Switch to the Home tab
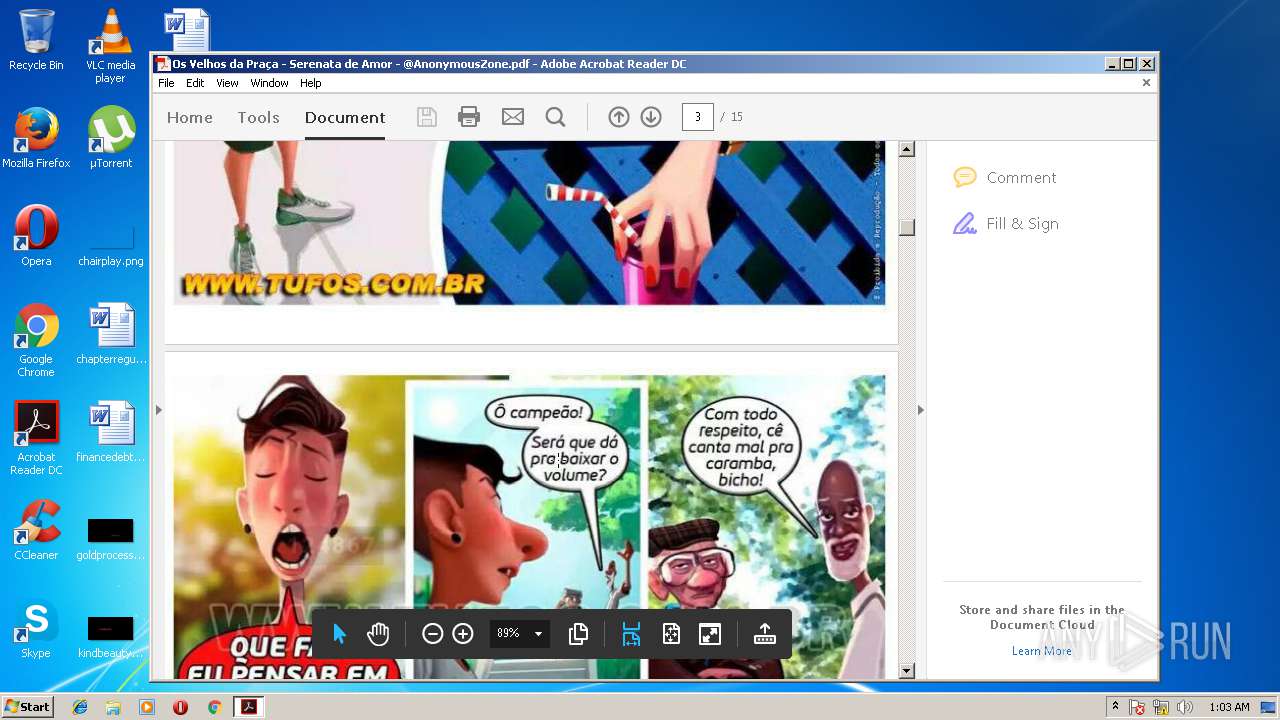Screen dimensions: 1280x720 (x=190, y=118)
